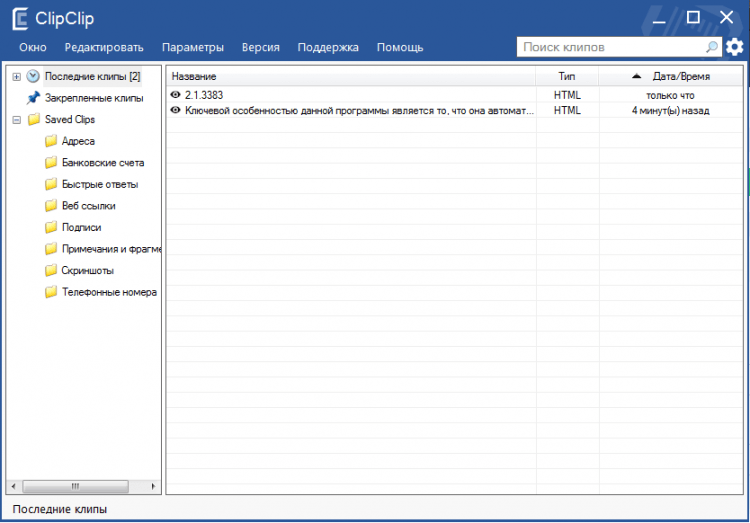This screenshot has width=750, height=523.
Task: Select the Saved Clips tree label
Action: coord(70,119)
